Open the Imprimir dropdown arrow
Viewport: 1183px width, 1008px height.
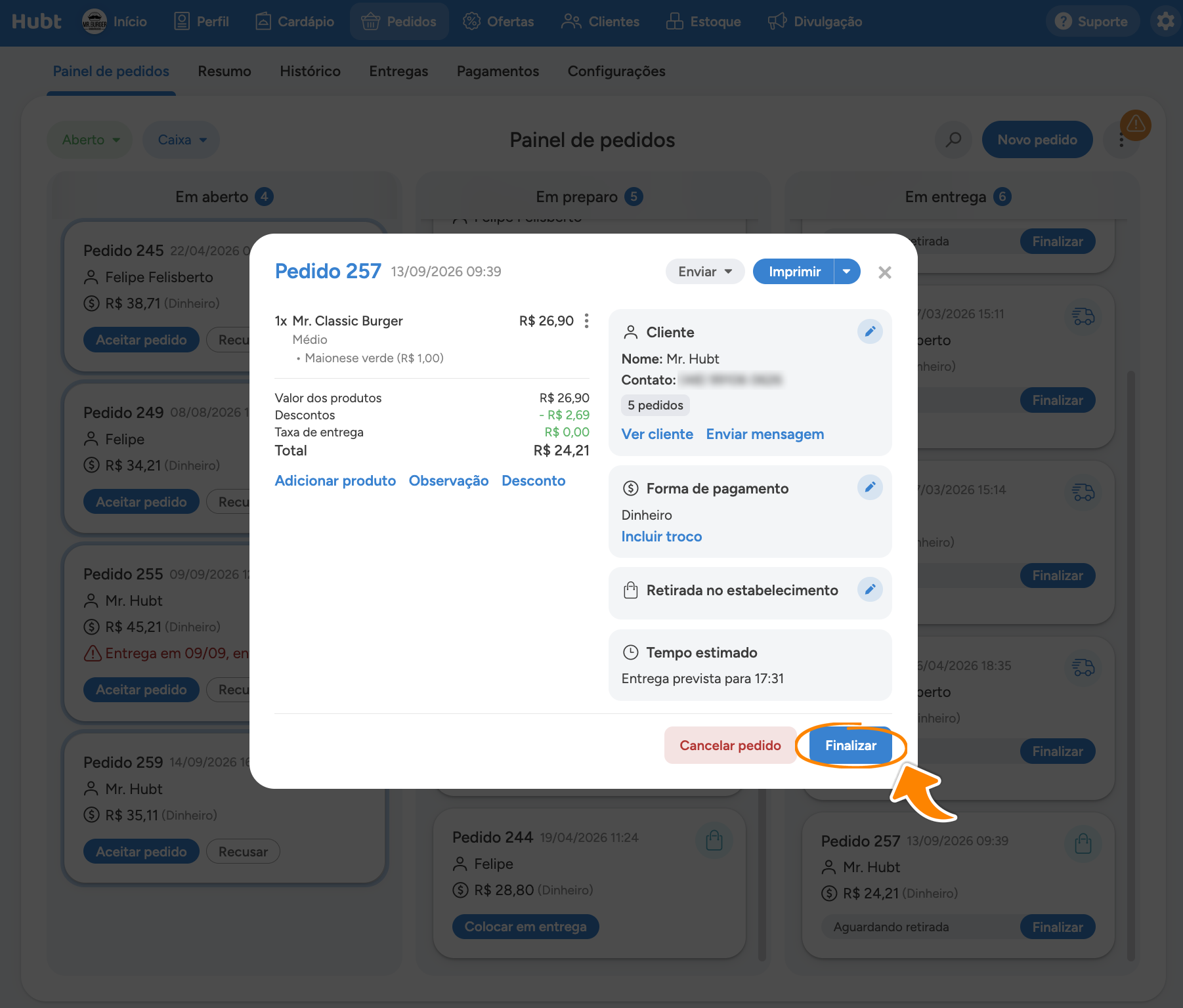[847, 272]
